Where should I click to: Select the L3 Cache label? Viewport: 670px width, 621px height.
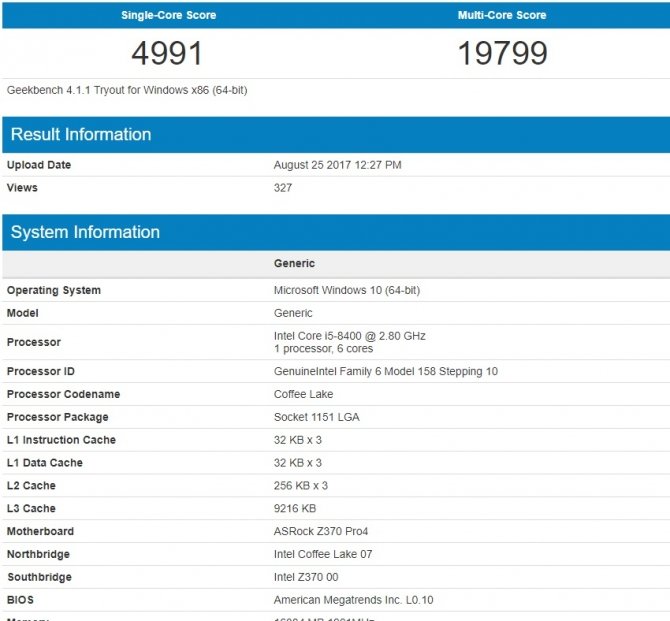pyautogui.click(x=31, y=509)
